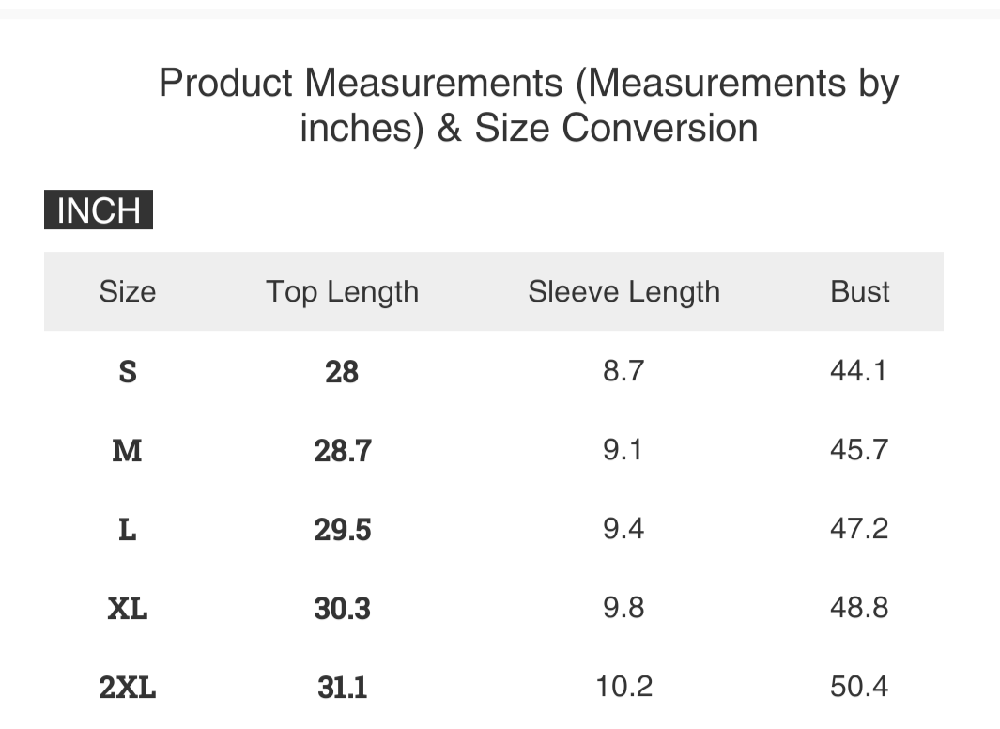Click the 31.1 top length value
Screen dimensions: 1000x729
[342, 687]
